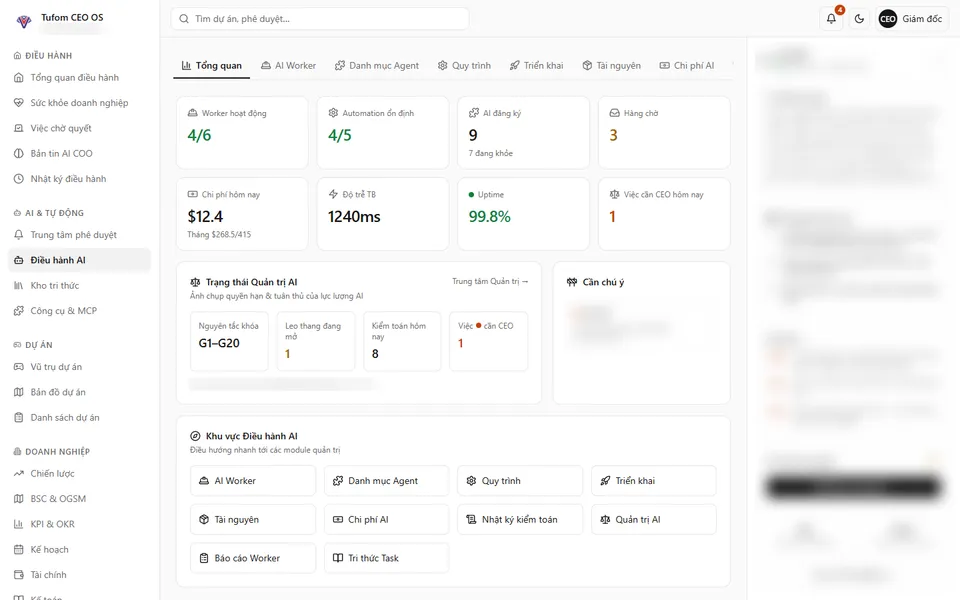Open the Tri thức Task button
Image resolution: width=960 pixels, height=600 pixels.
click(386, 558)
